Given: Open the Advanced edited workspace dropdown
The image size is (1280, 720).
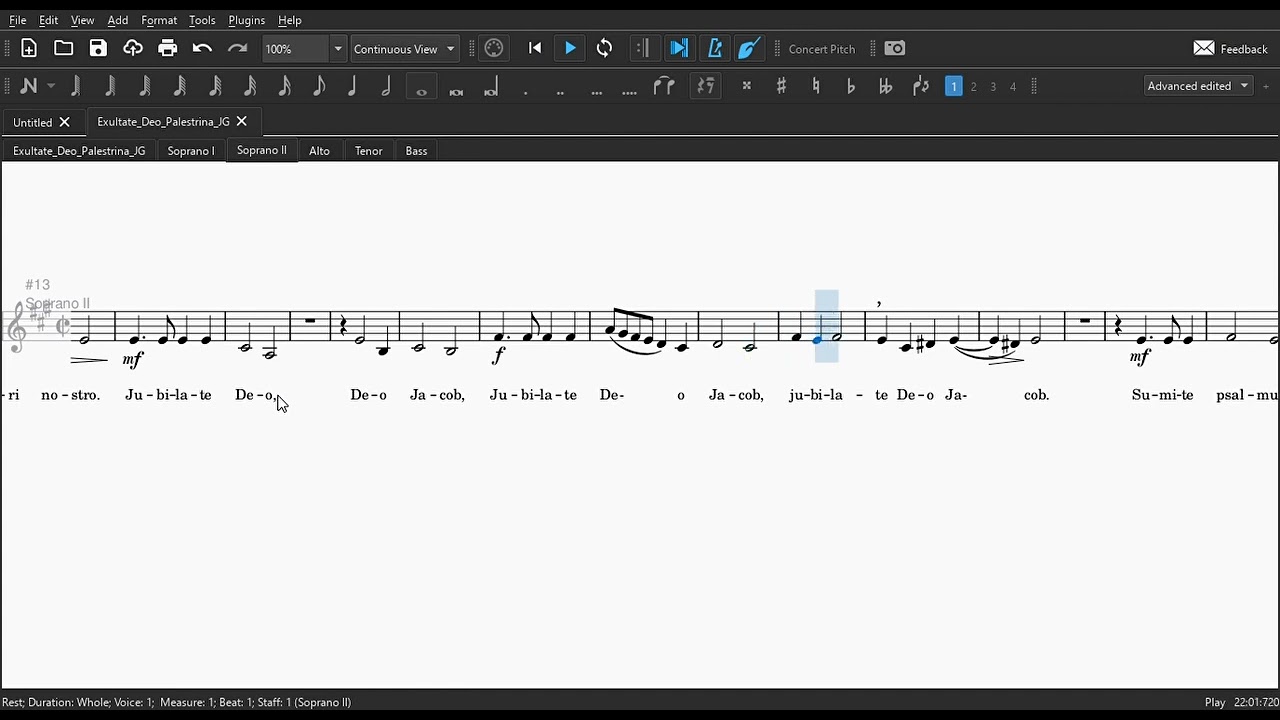Looking at the screenshot, I should 1198,86.
